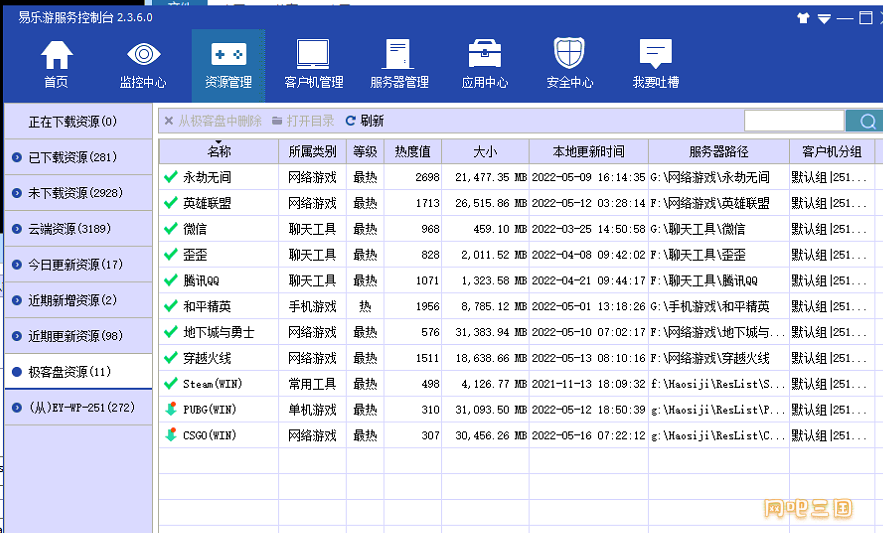Screen dimensions: 883x533
Task: Open 应用中心 toolbox icon
Action: 485,55
